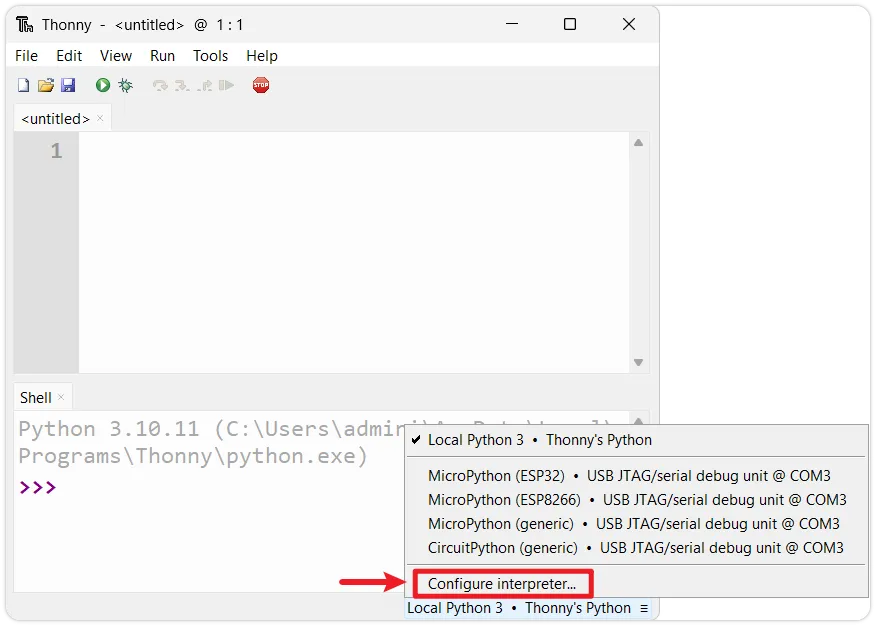Close the <untitled> editor tab
The width and height of the screenshot is (876, 626).
[x=99, y=119]
